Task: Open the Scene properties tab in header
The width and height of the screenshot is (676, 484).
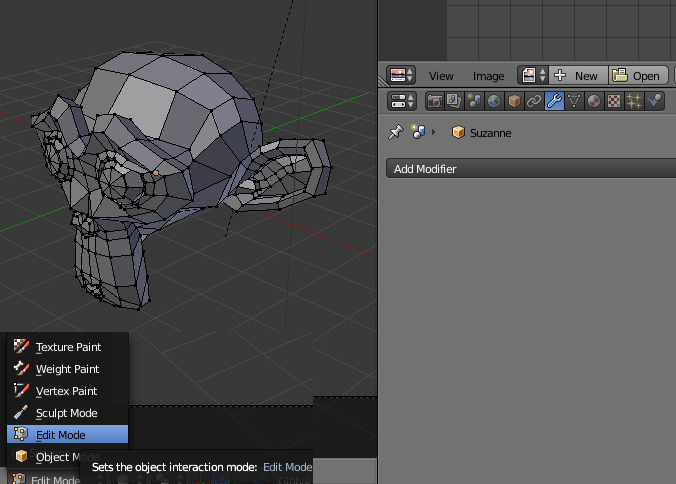Action: point(474,101)
